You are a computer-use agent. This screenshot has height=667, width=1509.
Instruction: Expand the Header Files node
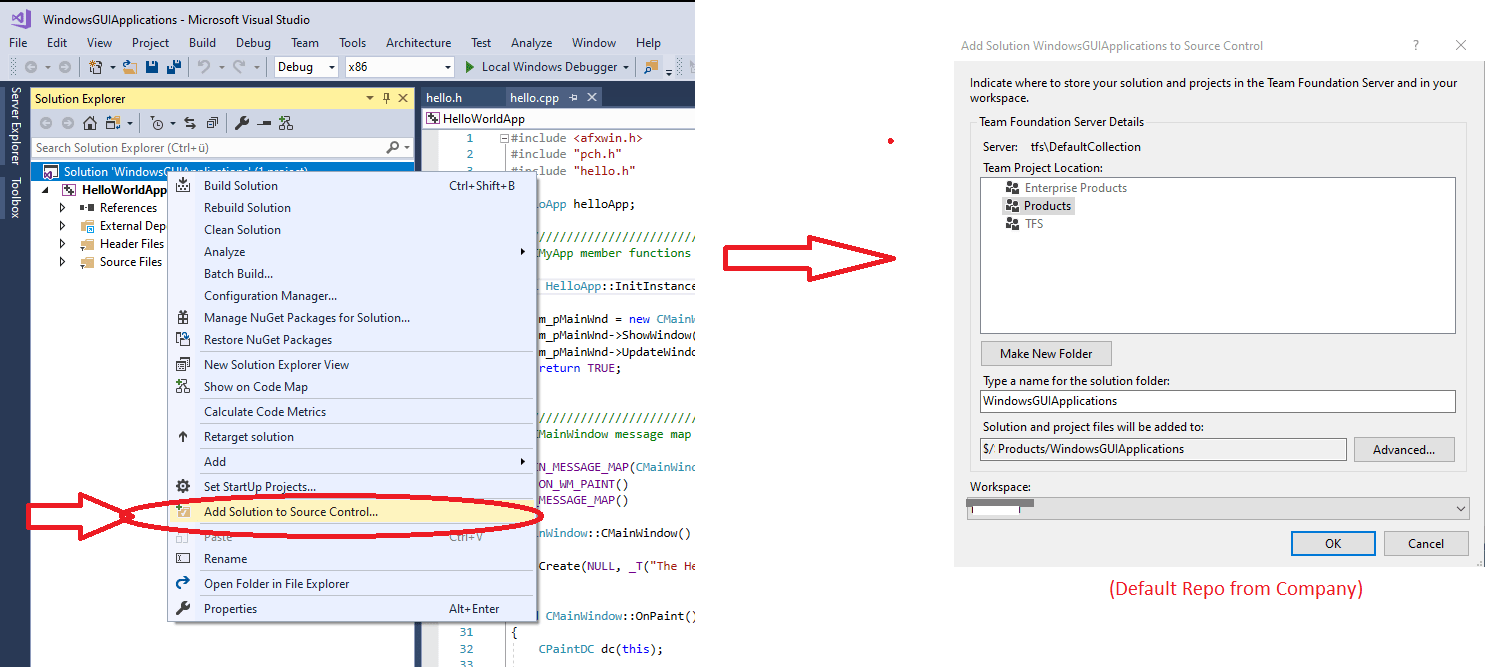pyautogui.click(x=62, y=244)
